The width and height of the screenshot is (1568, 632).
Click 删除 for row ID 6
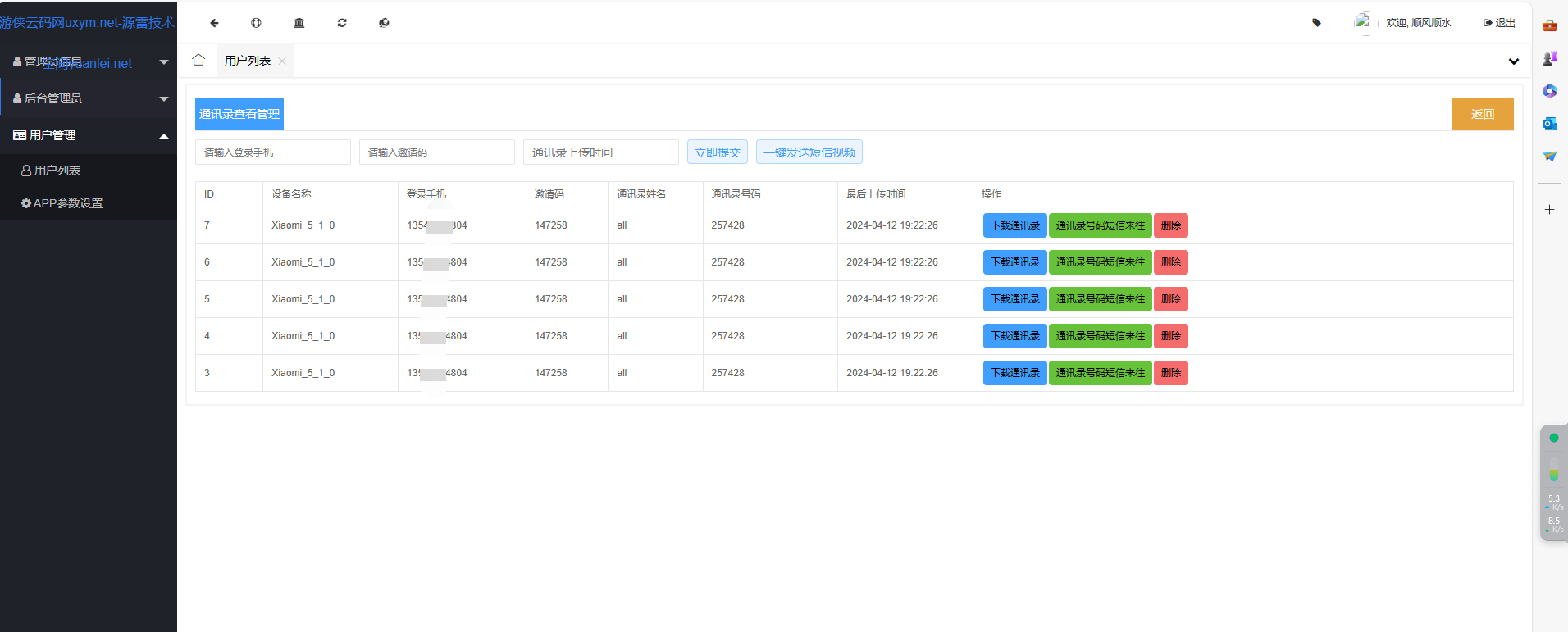click(1171, 262)
